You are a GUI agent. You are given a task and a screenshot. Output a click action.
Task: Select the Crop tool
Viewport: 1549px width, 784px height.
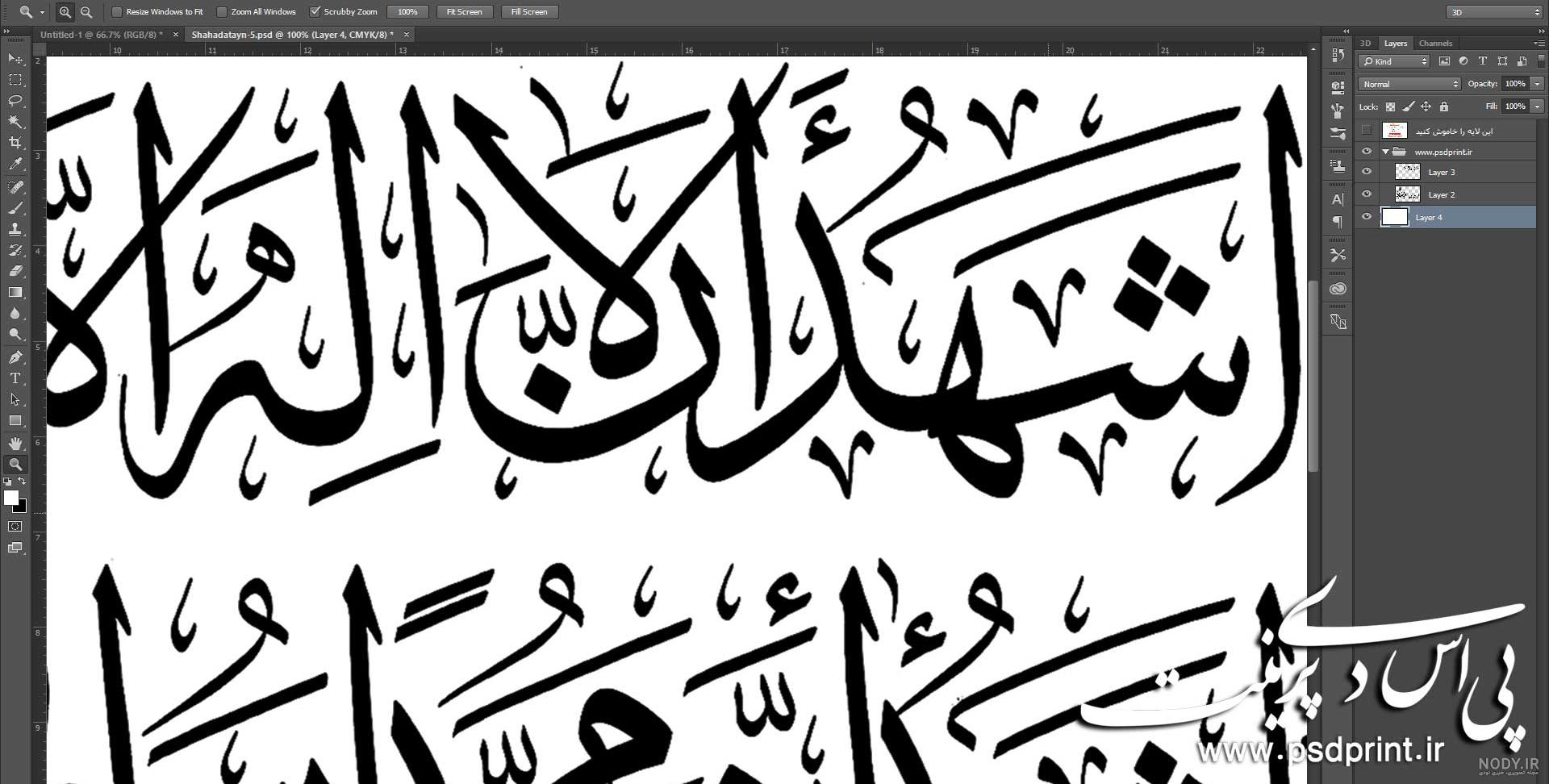click(x=15, y=143)
